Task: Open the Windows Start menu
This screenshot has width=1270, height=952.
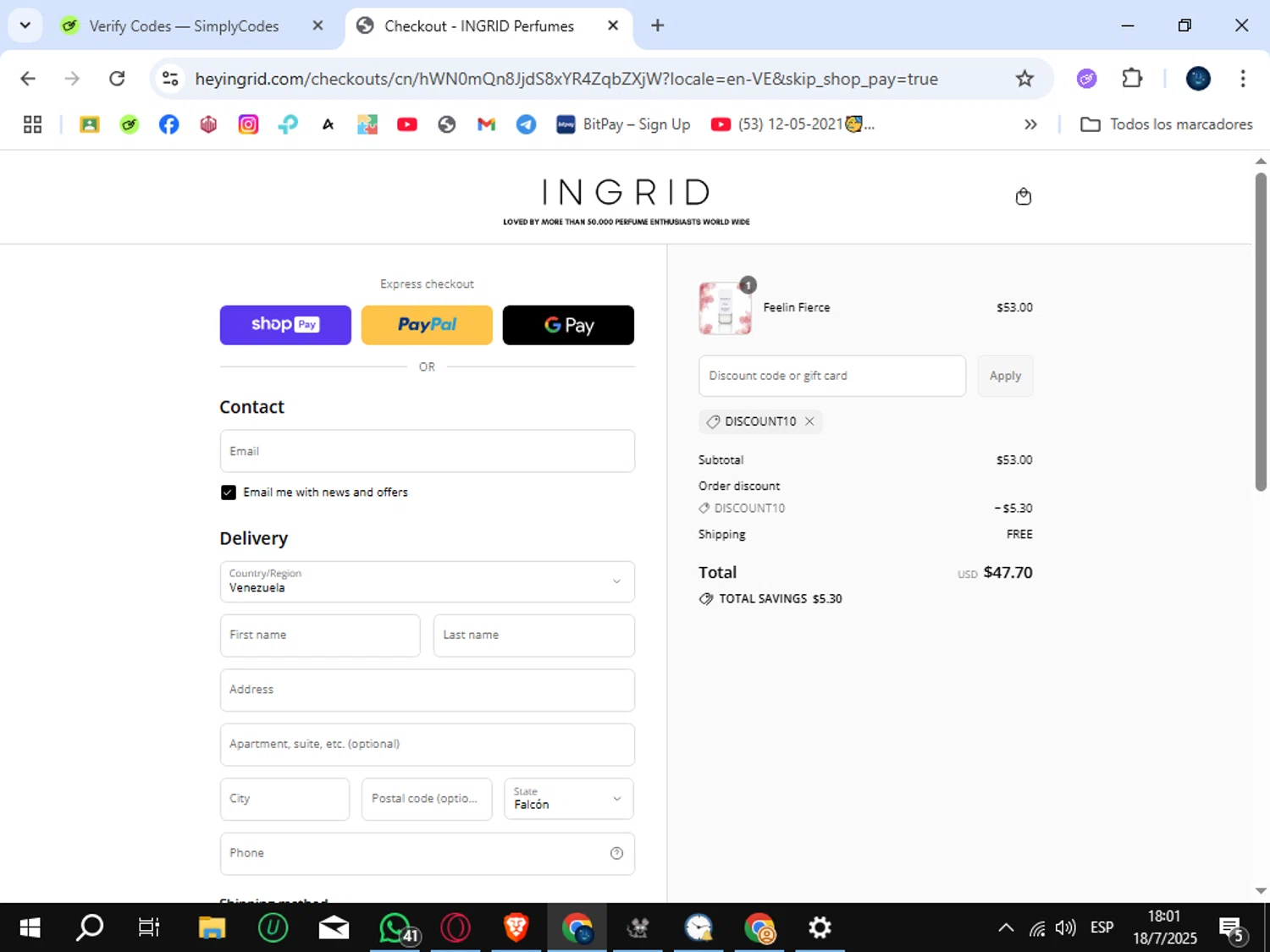Action: [x=30, y=928]
